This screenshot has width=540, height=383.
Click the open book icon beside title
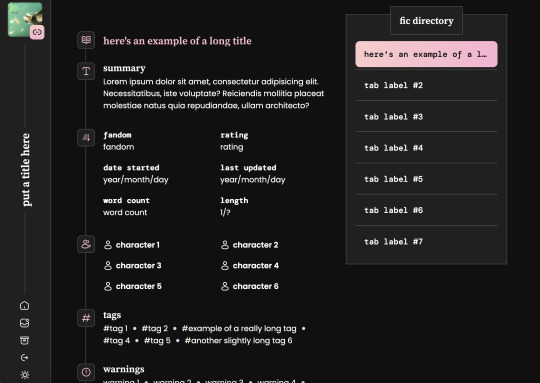pyautogui.click(x=86, y=40)
